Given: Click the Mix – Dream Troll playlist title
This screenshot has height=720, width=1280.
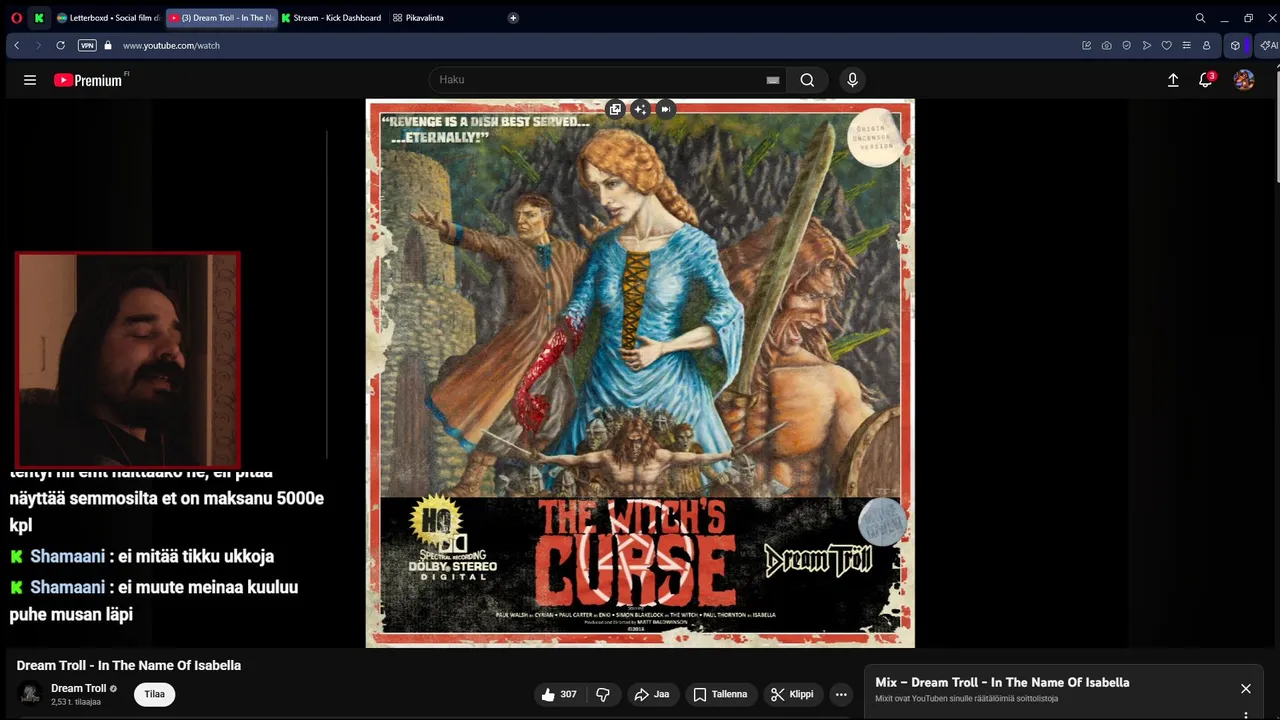Looking at the screenshot, I should pyautogui.click(x=1002, y=682).
